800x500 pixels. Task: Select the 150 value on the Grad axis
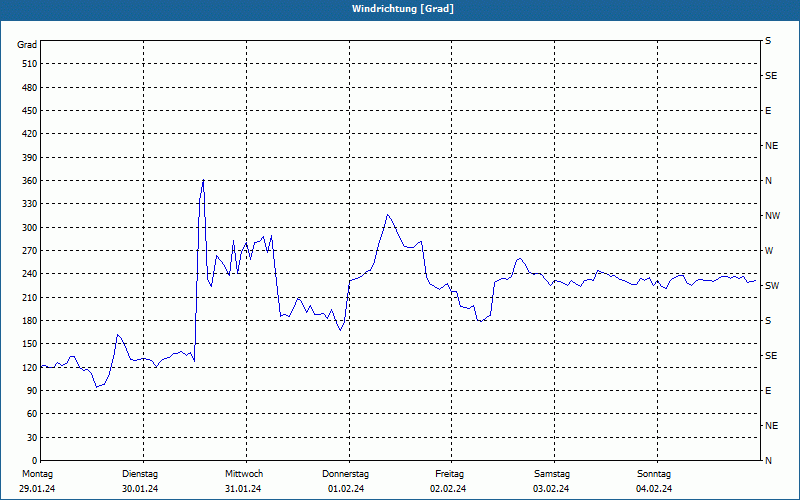(29, 344)
